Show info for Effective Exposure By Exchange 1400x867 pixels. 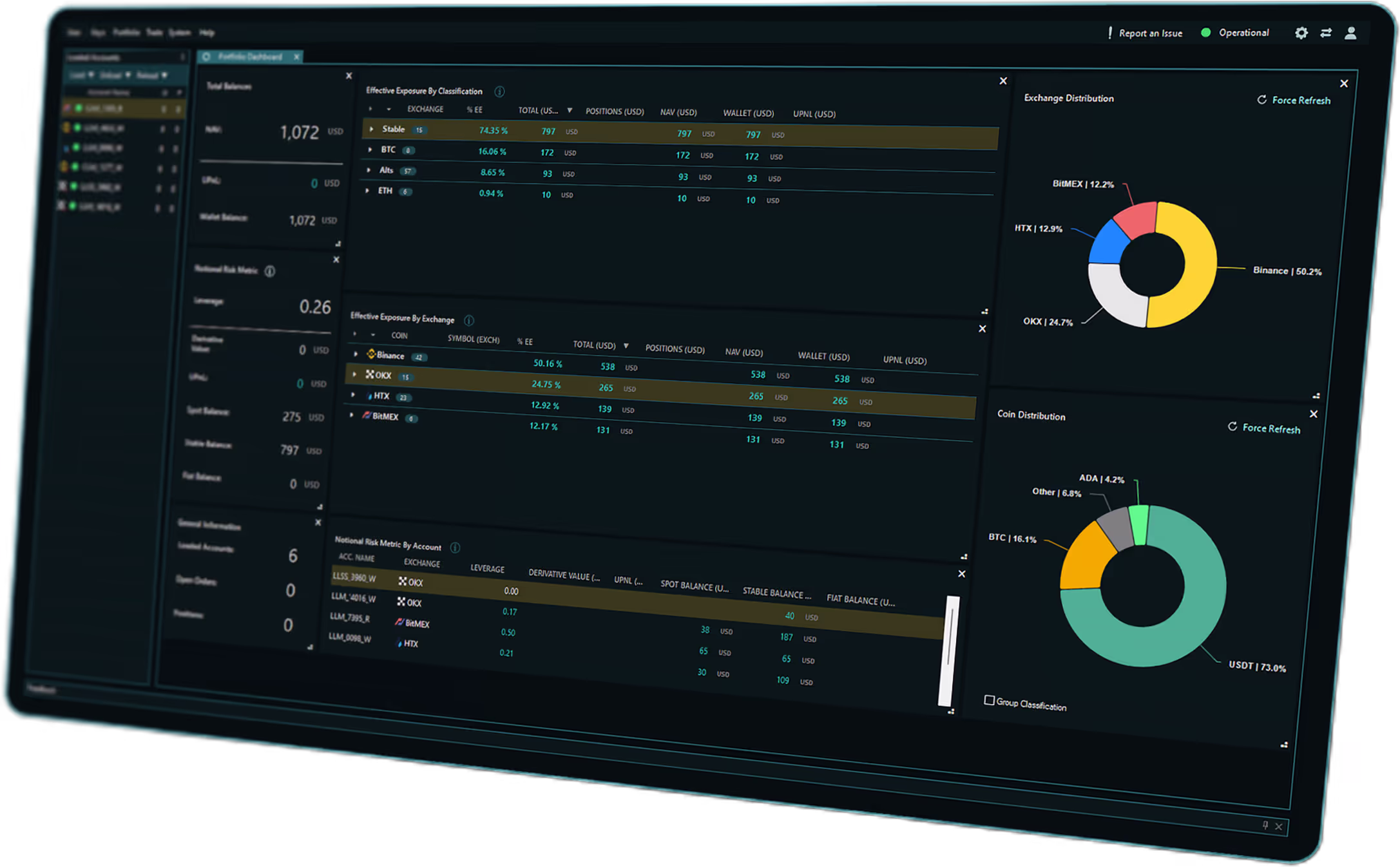pyautogui.click(x=469, y=320)
